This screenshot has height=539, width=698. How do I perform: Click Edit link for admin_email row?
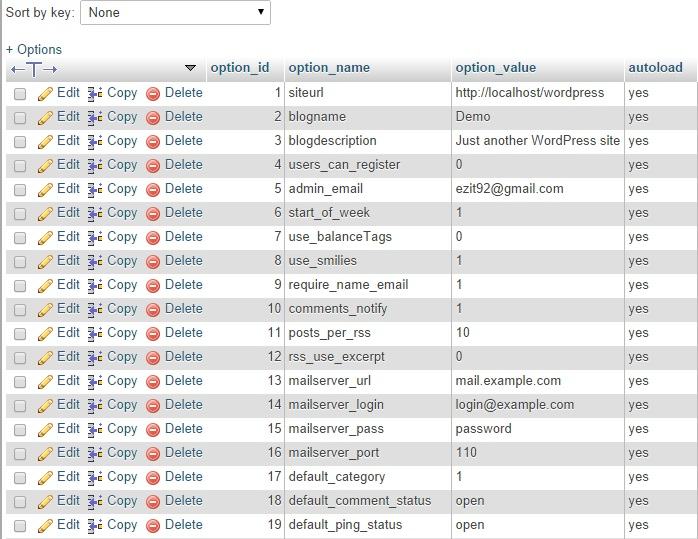[68, 189]
